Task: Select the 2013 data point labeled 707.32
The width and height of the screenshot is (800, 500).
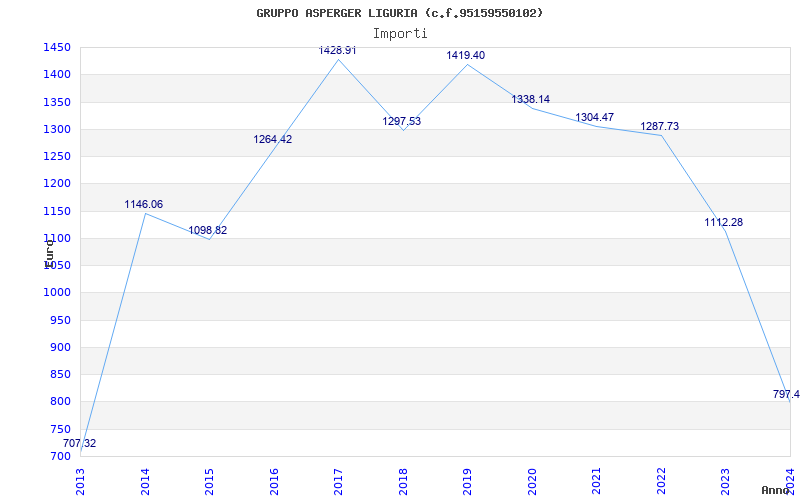Action: pyautogui.click(x=80, y=443)
